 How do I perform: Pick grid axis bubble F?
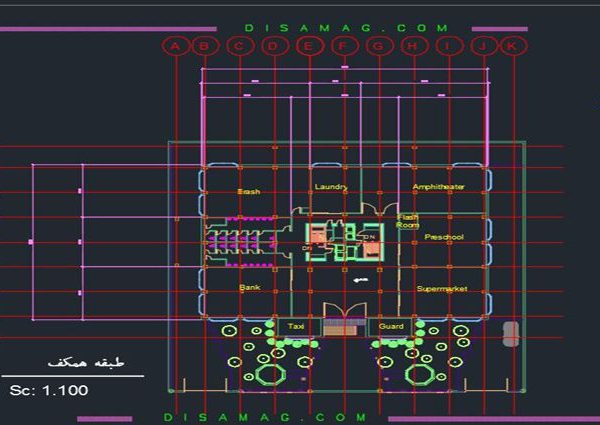344,46
